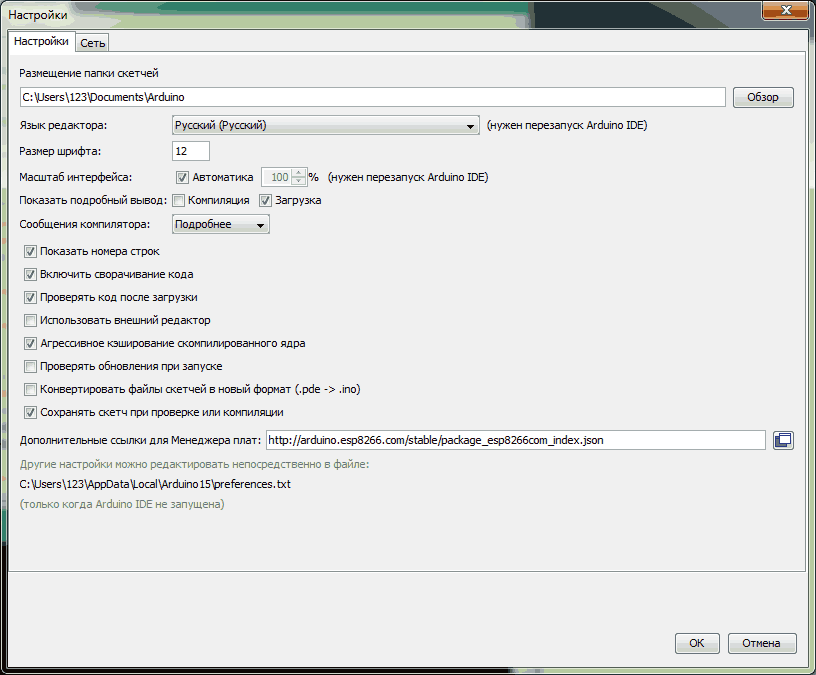The image size is (816, 675).
Task: Enable Конвертировать файлы скетчей в новый формат
Action: [30, 389]
